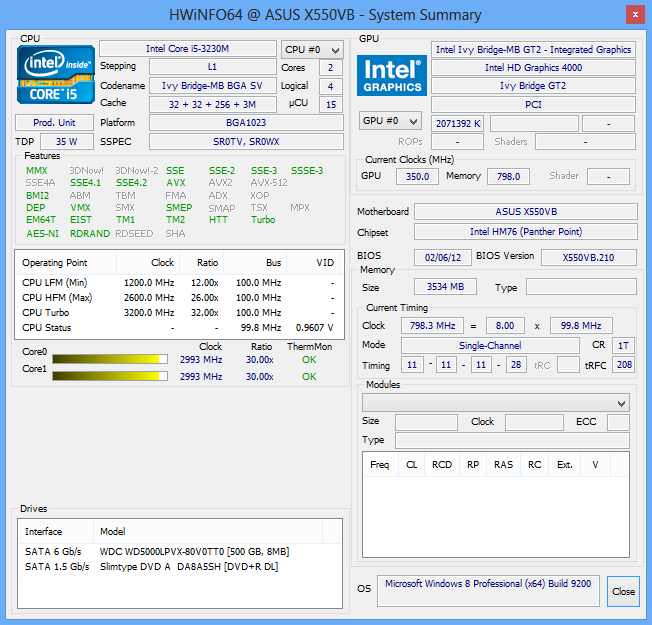
Task: Click the Chipset Intel HM76 field
Action: (526, 232)
